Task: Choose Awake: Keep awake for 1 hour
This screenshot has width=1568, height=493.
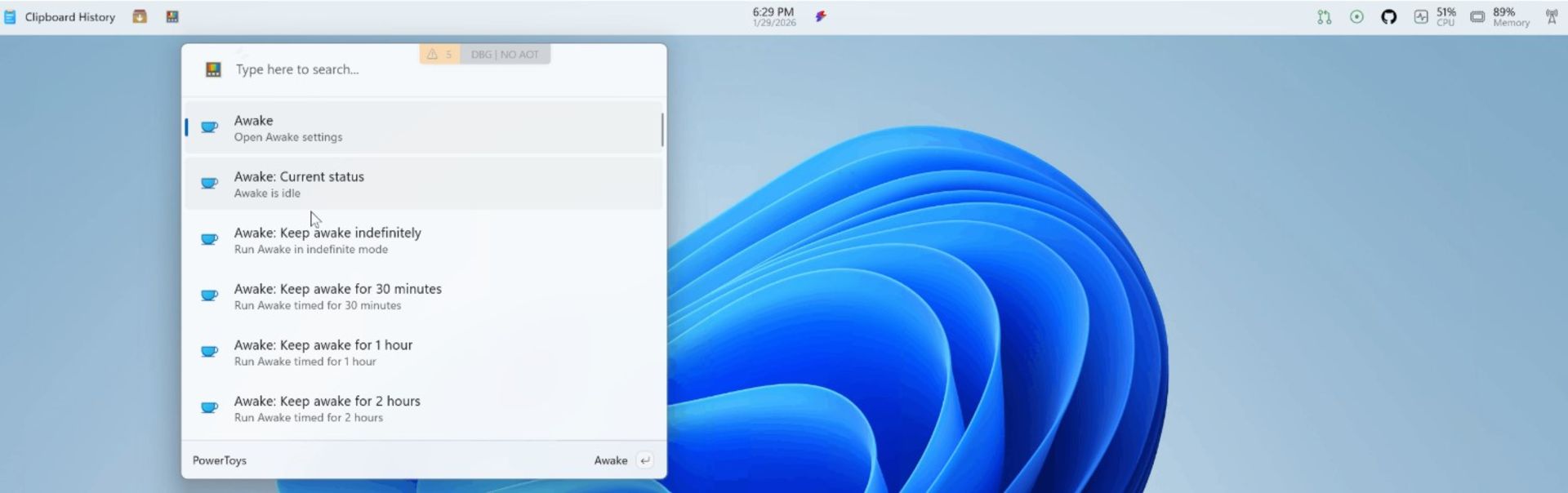Action: tap(423, 353)
